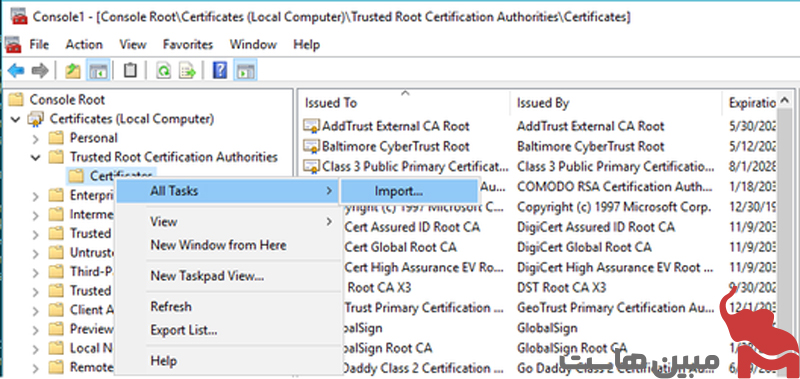
Task: Click the Export List toolbar icon
Action: coord(187,70)
